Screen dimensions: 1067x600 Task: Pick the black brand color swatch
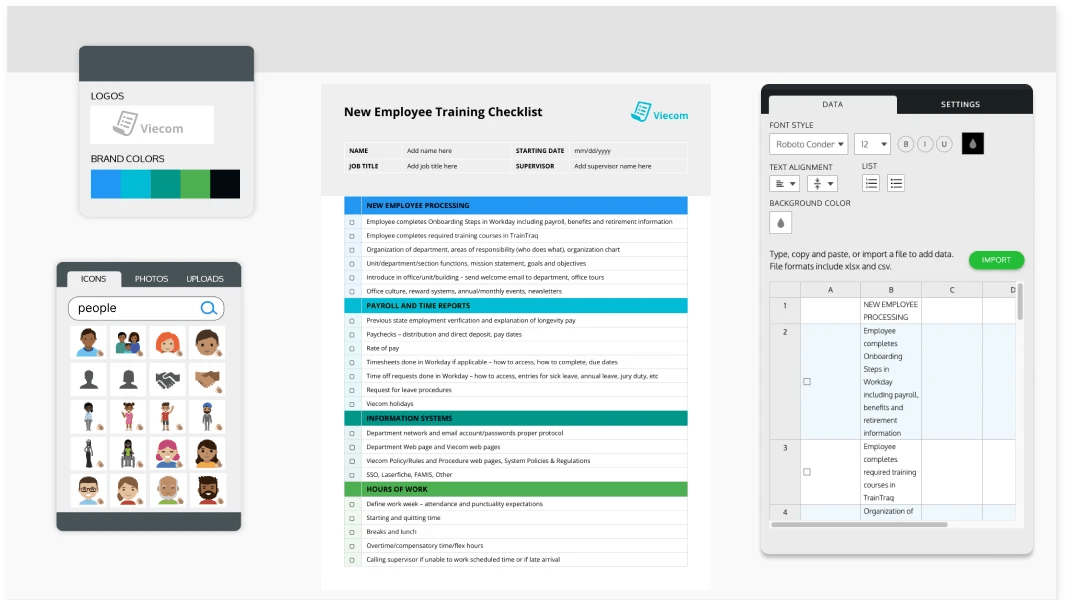pos(225,184)
